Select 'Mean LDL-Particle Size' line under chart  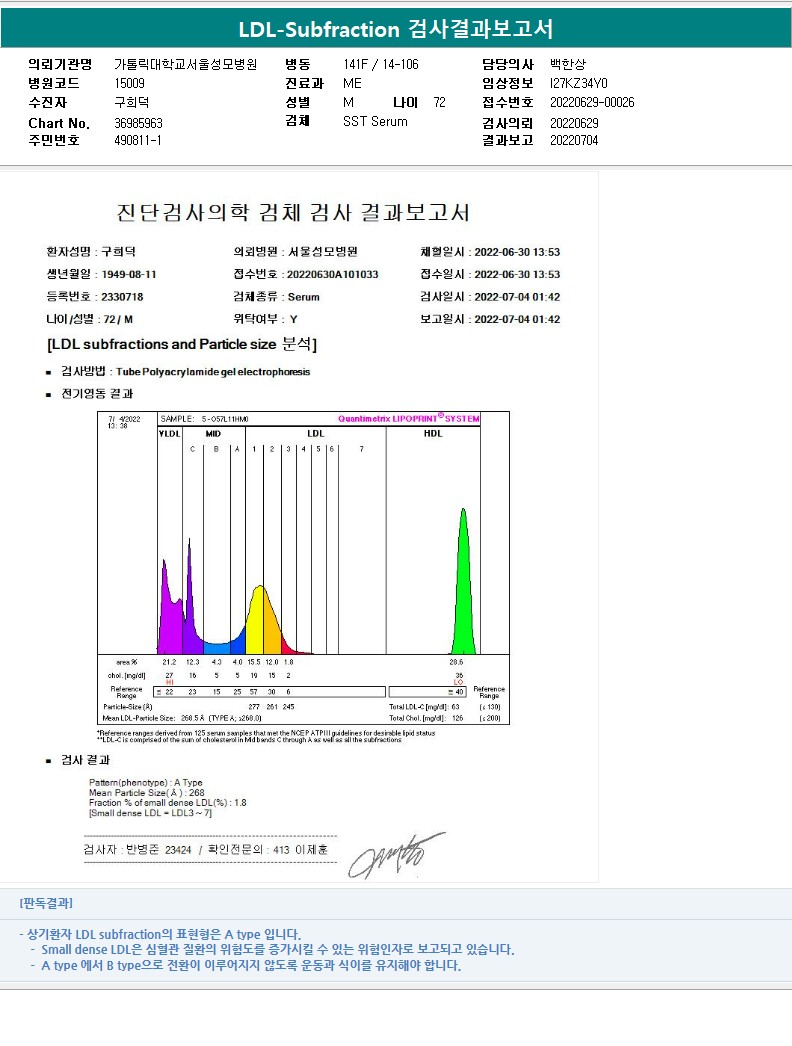181,718
